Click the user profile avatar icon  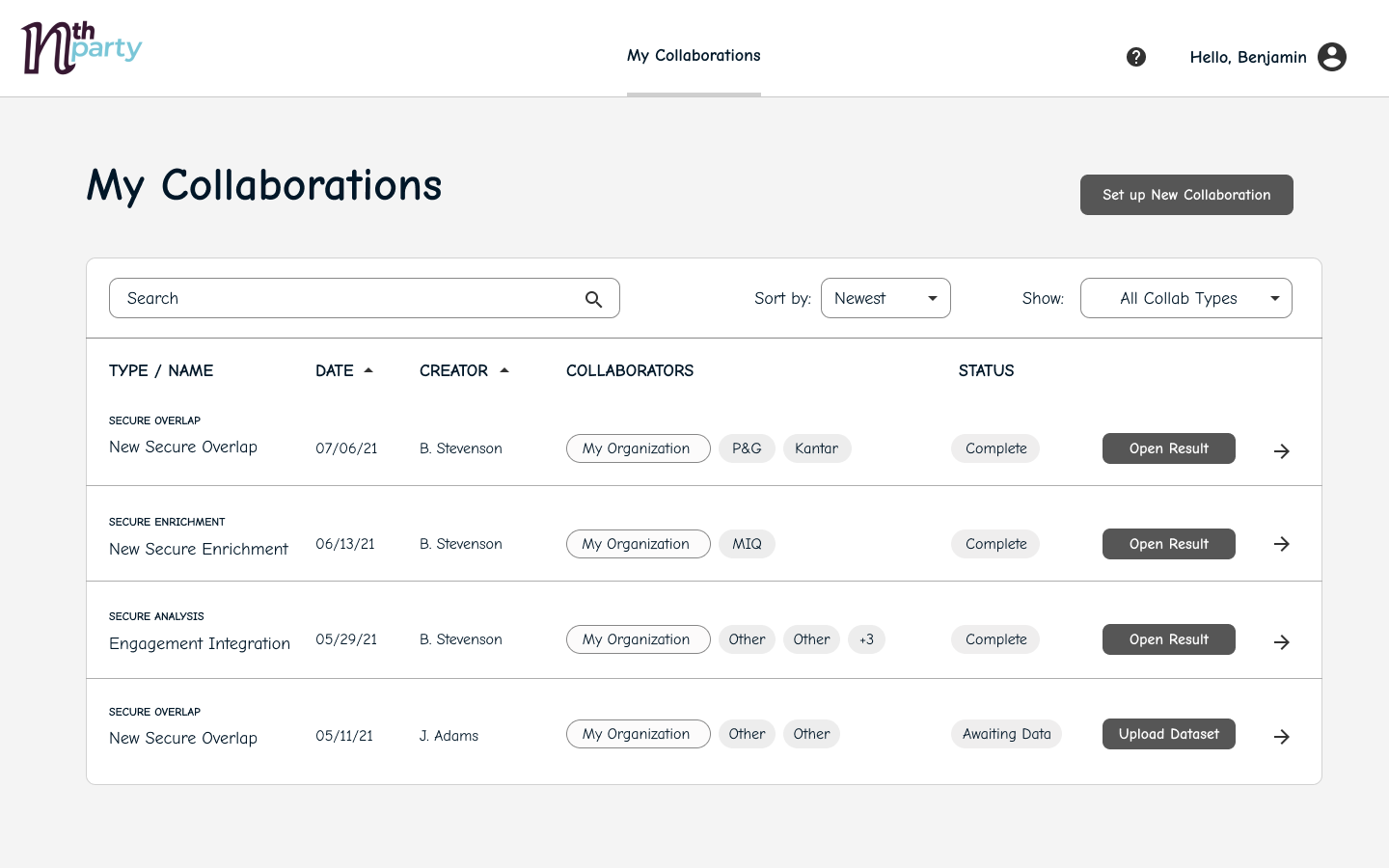[1332, 57]
